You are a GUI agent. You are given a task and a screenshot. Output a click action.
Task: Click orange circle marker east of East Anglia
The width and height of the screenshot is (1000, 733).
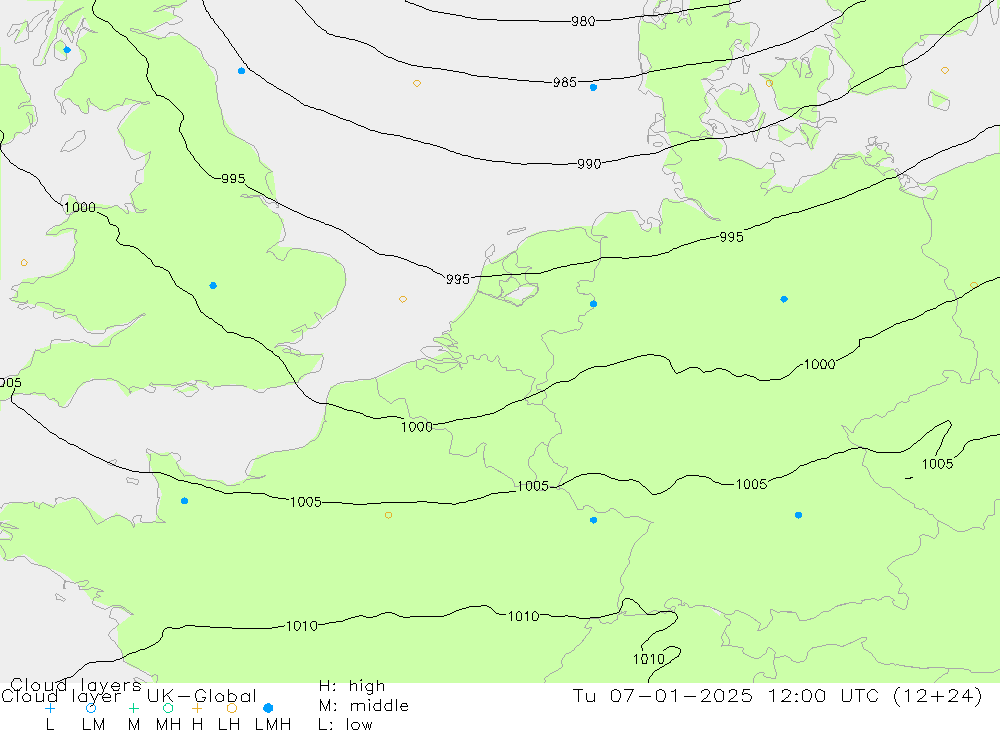pos(402,299)
